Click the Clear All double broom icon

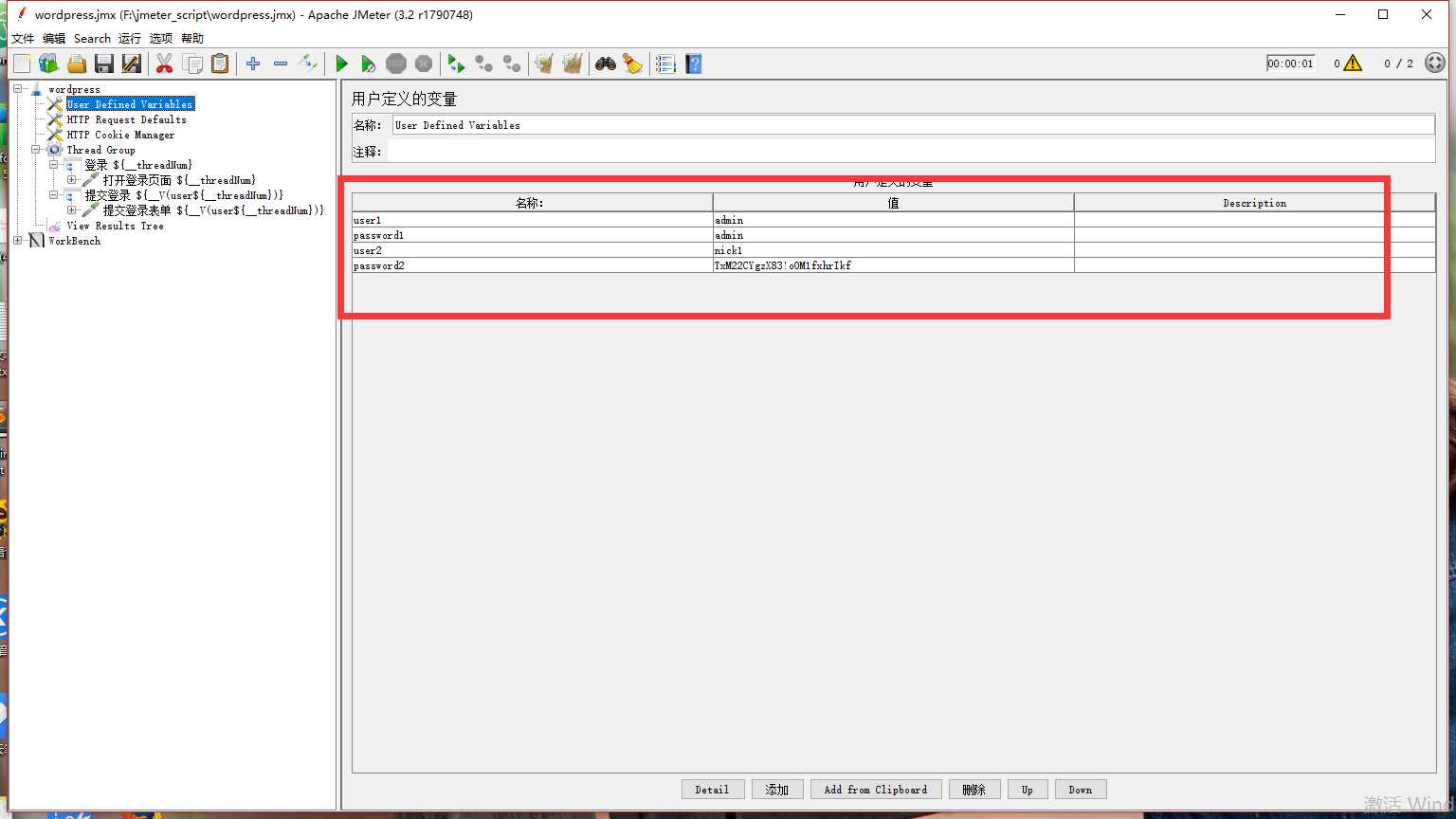click(572, 64)
